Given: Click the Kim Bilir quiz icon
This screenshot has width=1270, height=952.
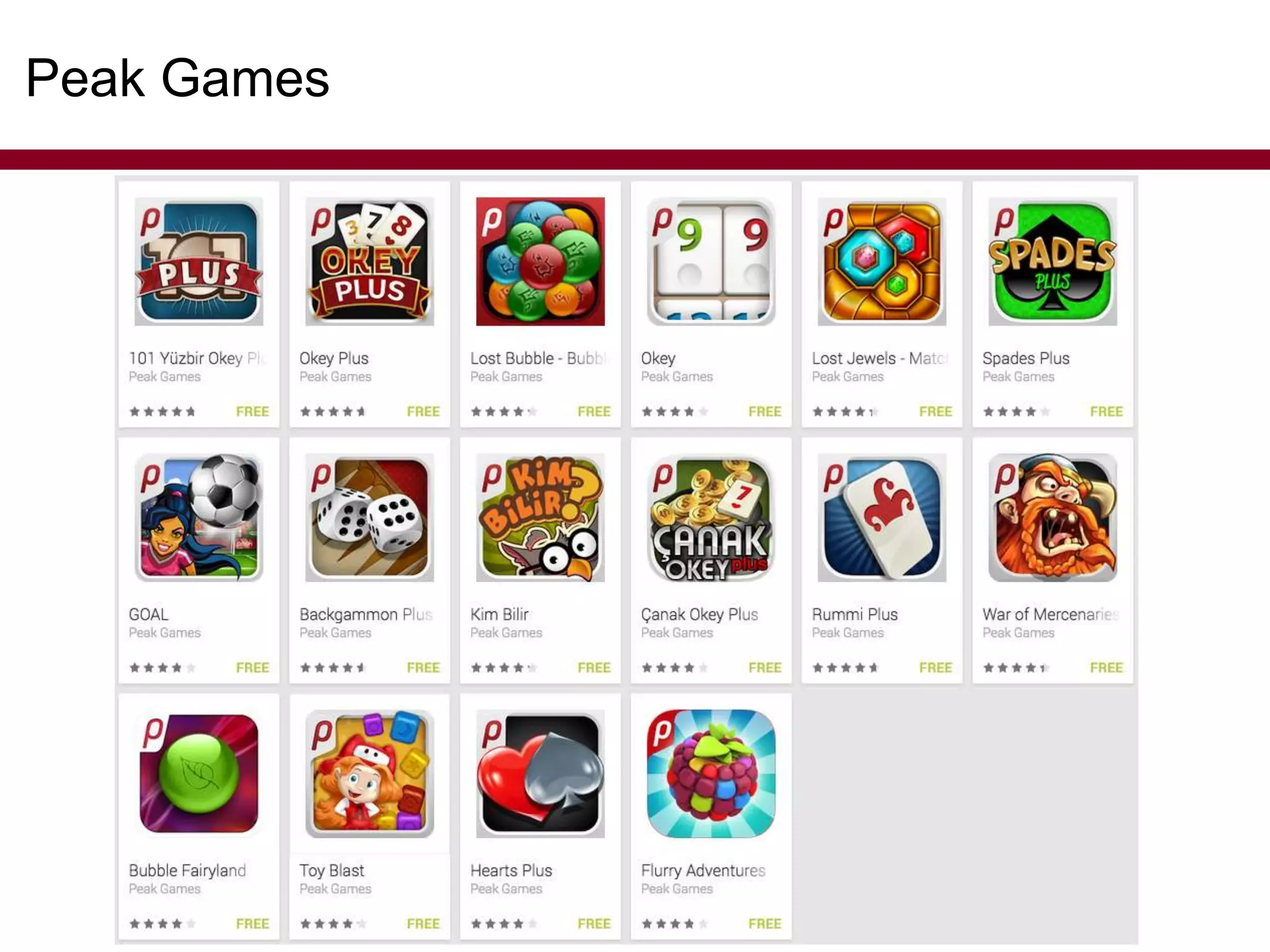Looking at the screenshot, I should coord(540,518).
